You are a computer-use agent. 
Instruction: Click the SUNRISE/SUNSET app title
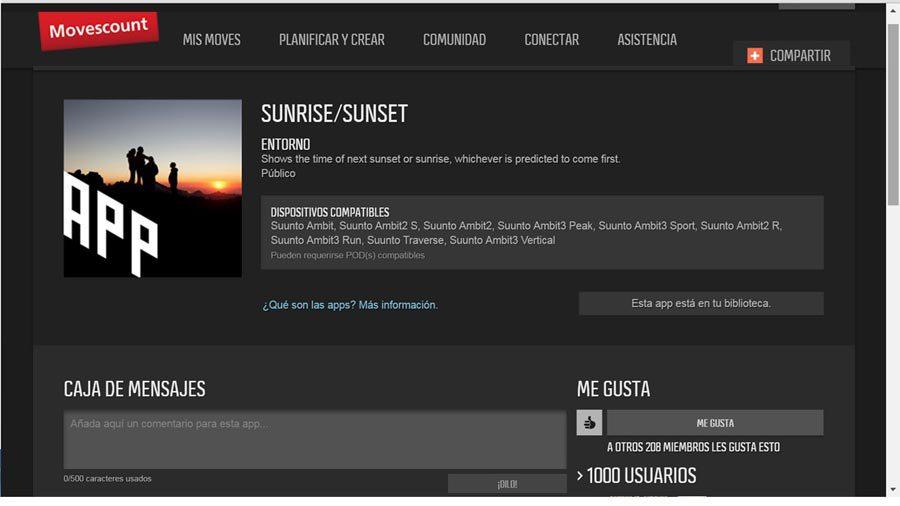pyautogui.click(x=334, y=114)
